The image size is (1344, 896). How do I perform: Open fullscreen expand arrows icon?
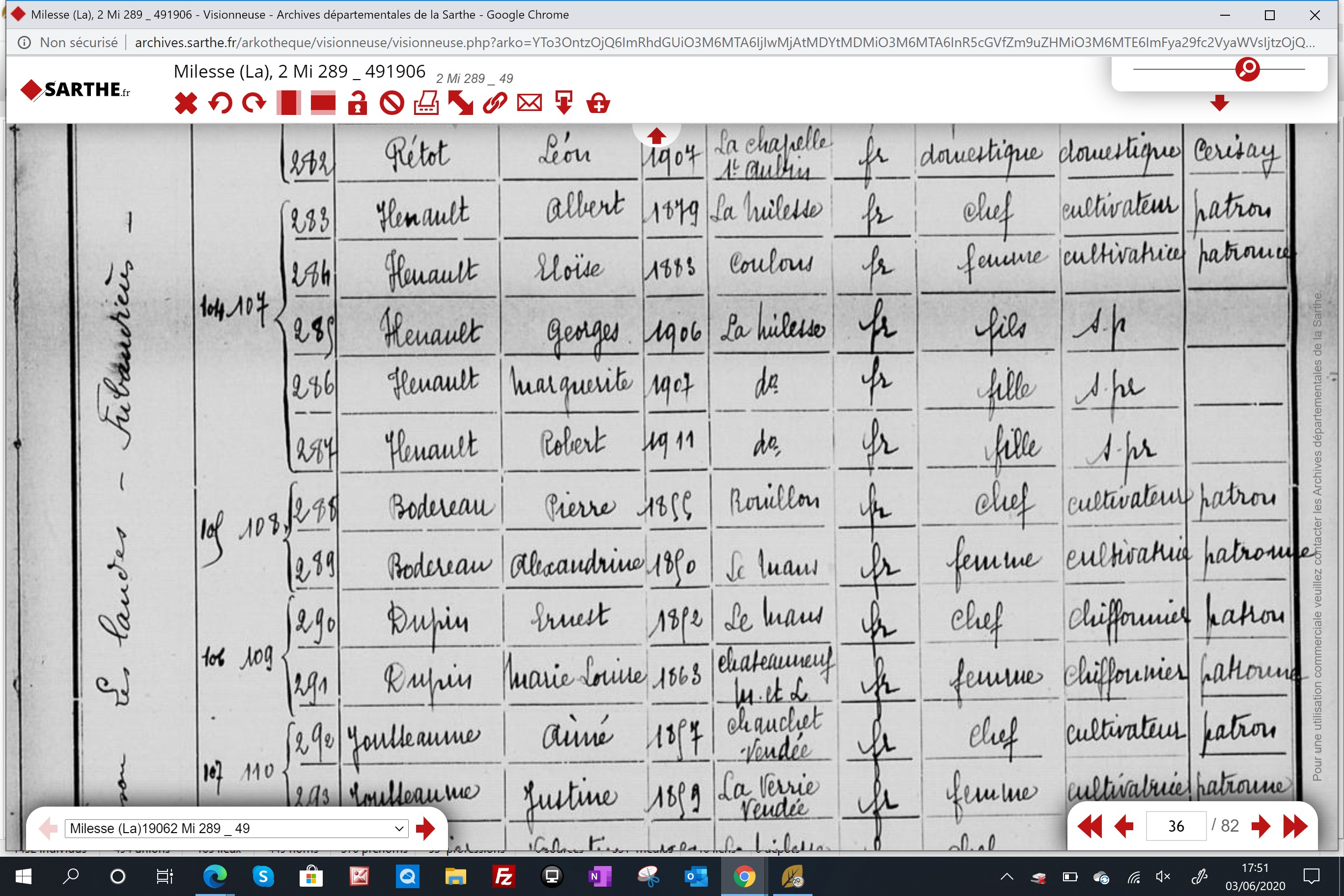click(x=461, y=104)
